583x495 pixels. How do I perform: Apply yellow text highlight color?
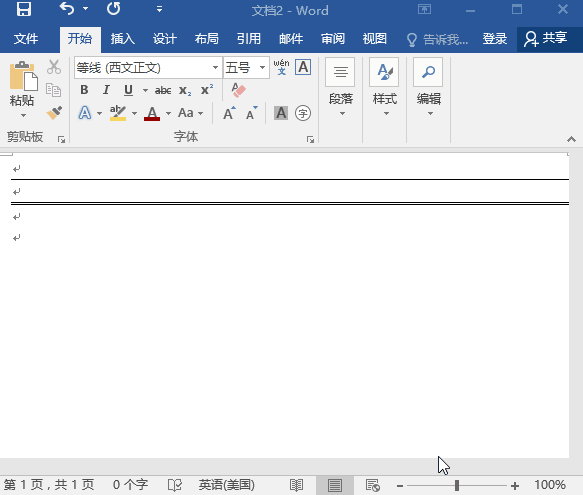(x=118, y=113)
